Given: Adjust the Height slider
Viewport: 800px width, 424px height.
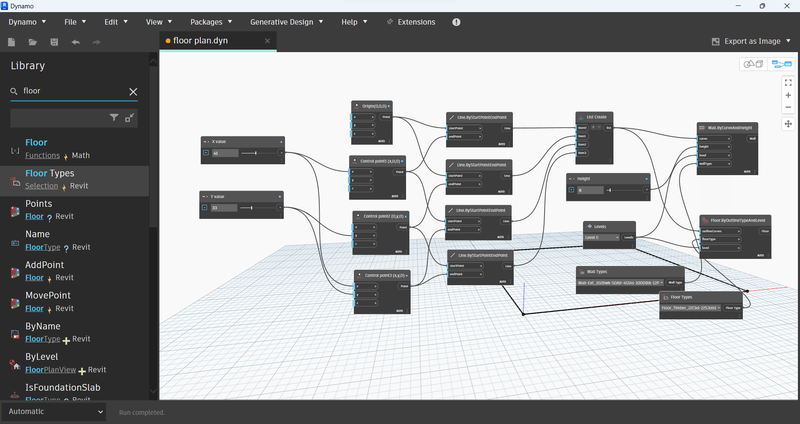Looking at the screenshot, I should pos(609,190).
